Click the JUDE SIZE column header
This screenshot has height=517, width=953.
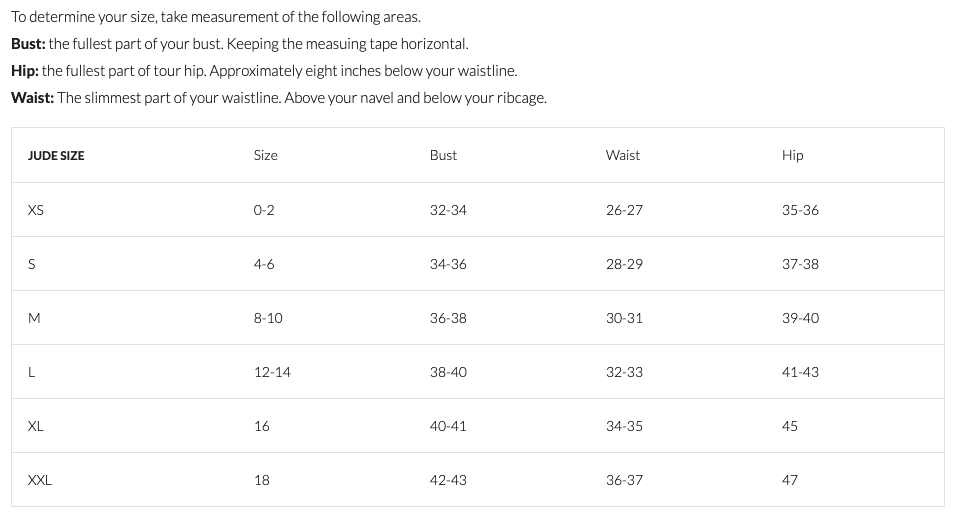point(56,156)
